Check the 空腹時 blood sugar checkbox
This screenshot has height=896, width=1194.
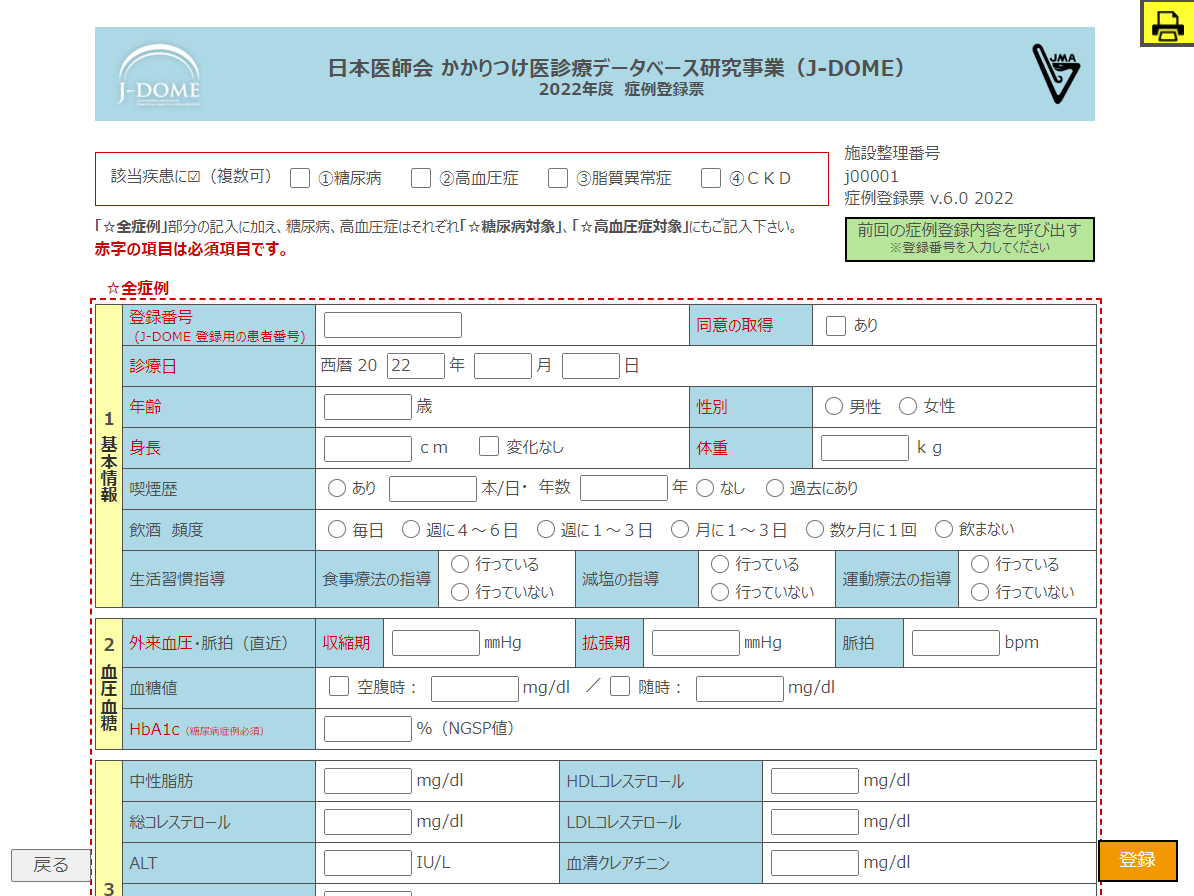[339, 687]
